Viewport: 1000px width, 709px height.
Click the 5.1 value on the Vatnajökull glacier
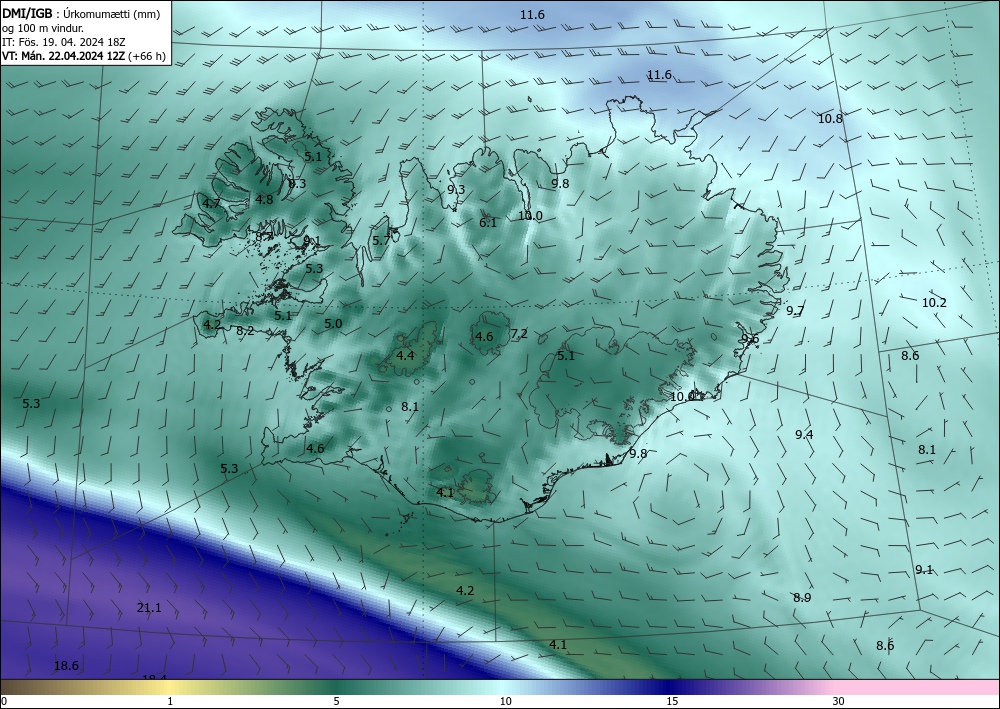click(x=566, y=356)
